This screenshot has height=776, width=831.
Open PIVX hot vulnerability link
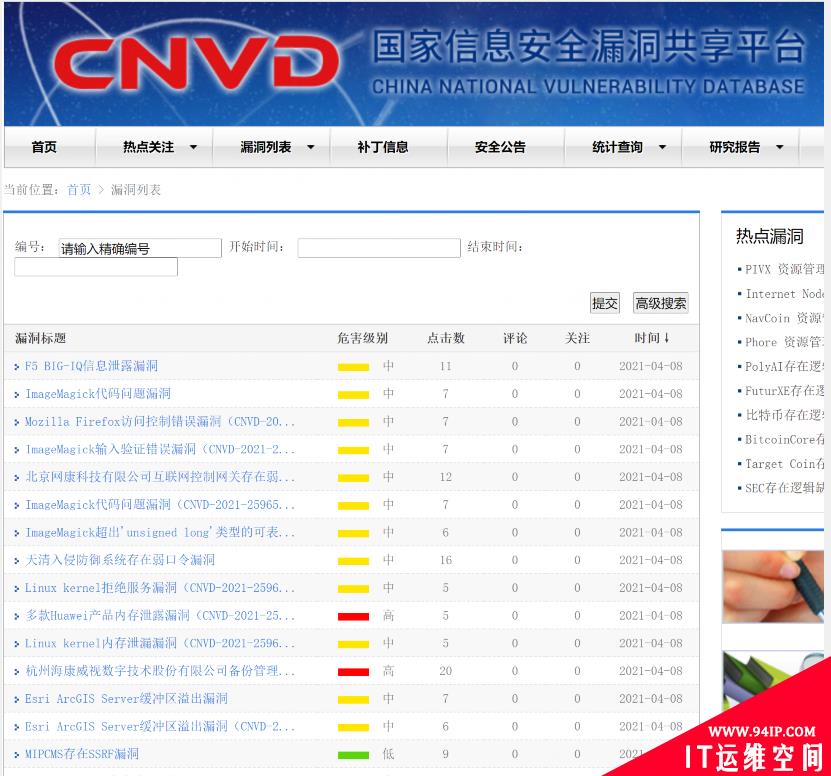[x=784, y=269]
